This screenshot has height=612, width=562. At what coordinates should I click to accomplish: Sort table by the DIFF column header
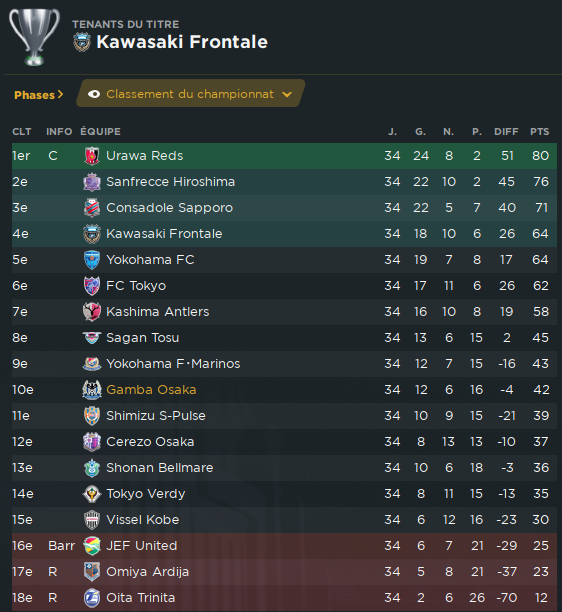pyautogui.click(x=506, y=132)
